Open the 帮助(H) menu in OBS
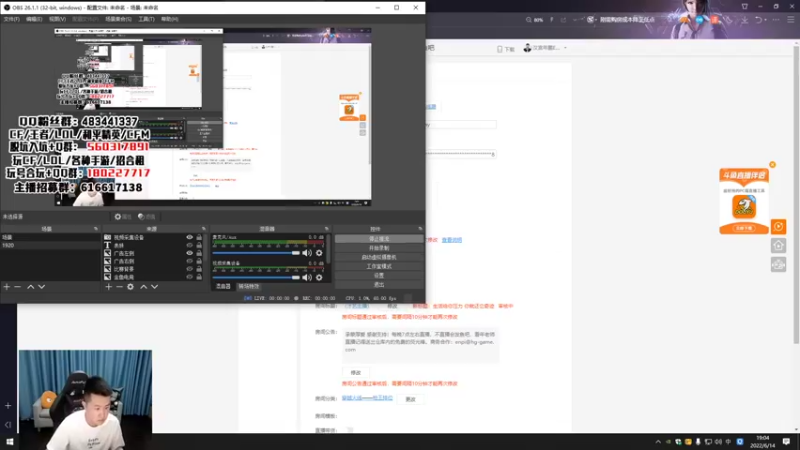 pyautogui.click(x=169, y=19)
